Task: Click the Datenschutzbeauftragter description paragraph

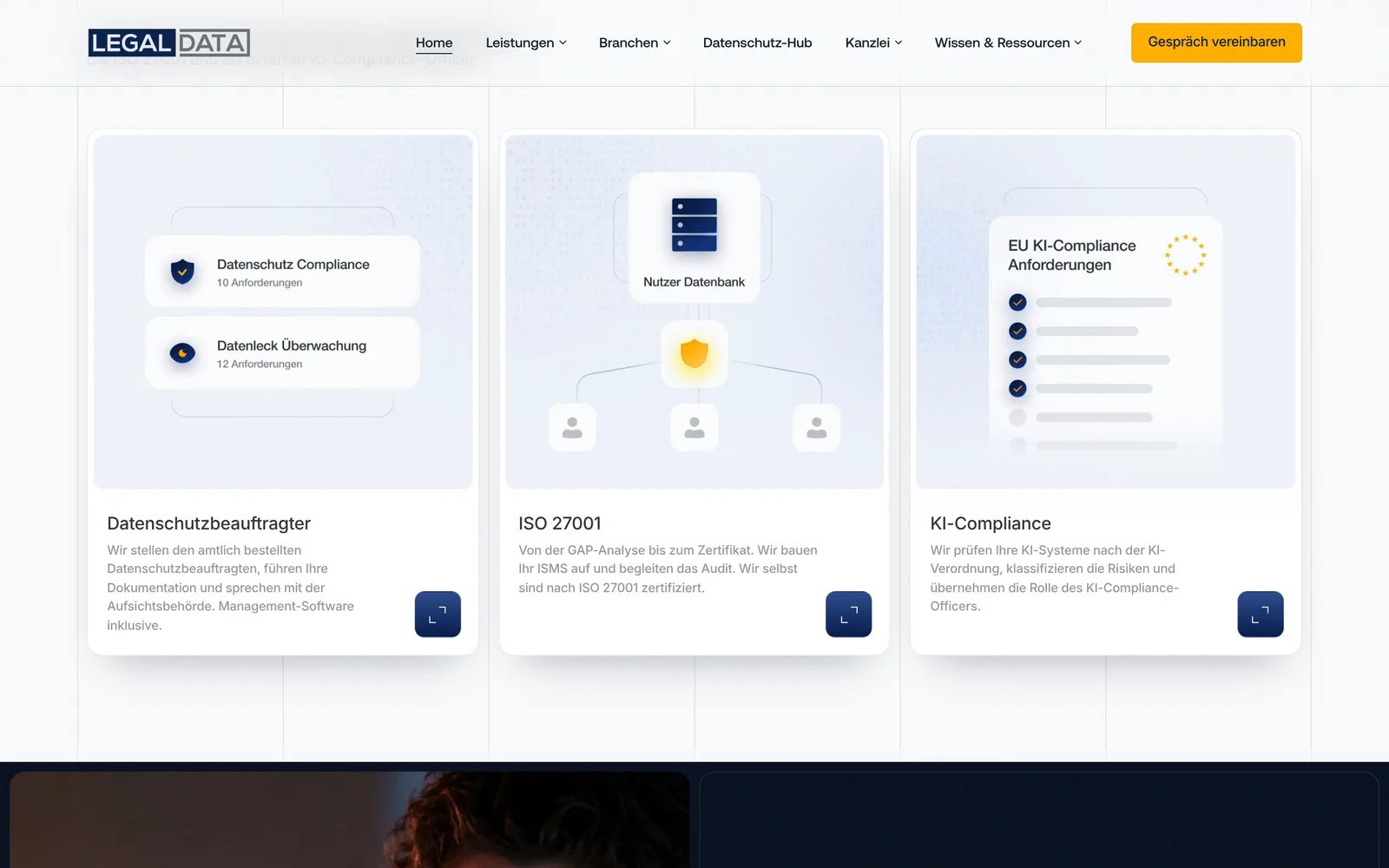Action: tap(231, 588)
